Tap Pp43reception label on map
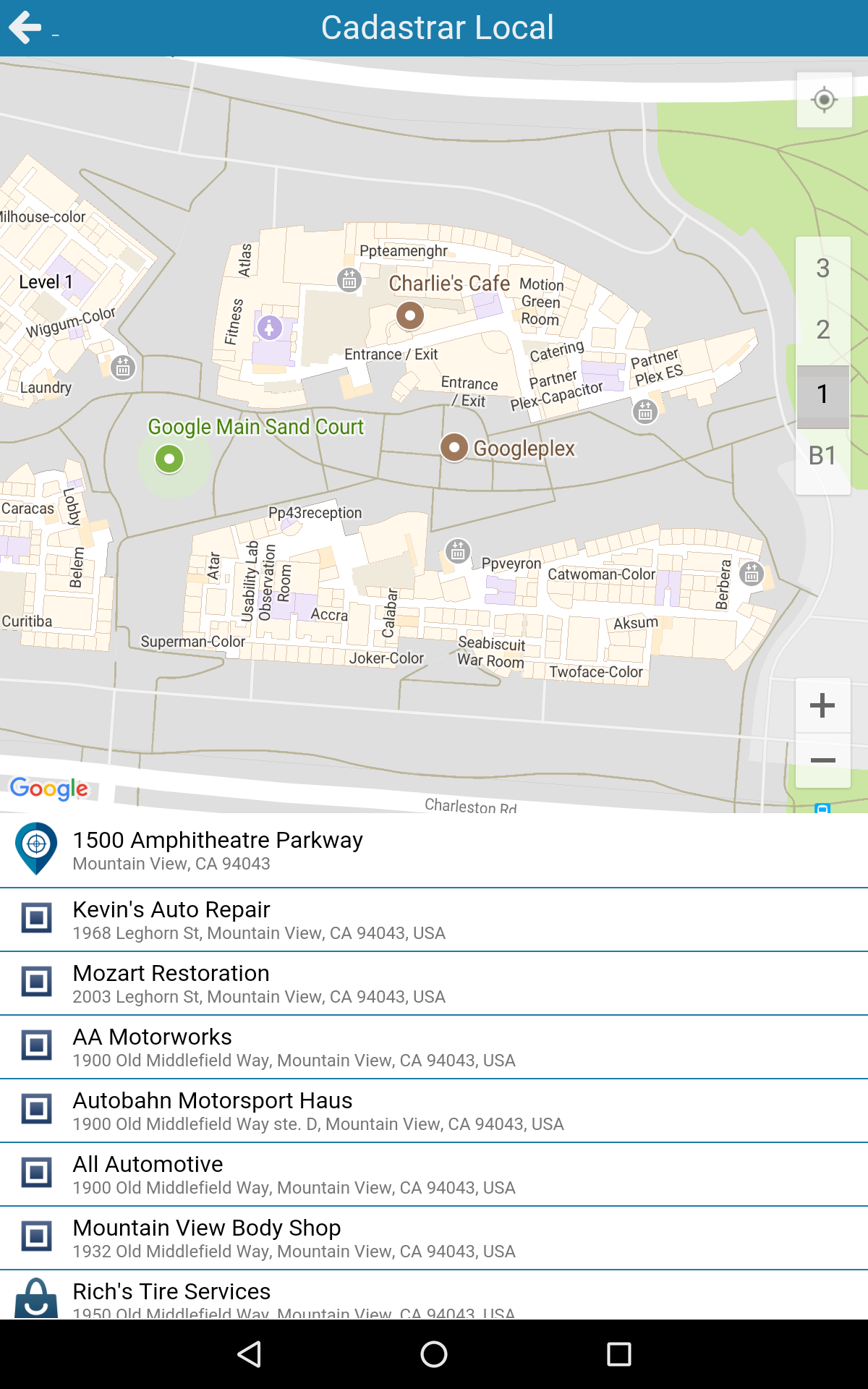Image resolution: width=868 pixels, height=1389 pixels. (315, 513)
